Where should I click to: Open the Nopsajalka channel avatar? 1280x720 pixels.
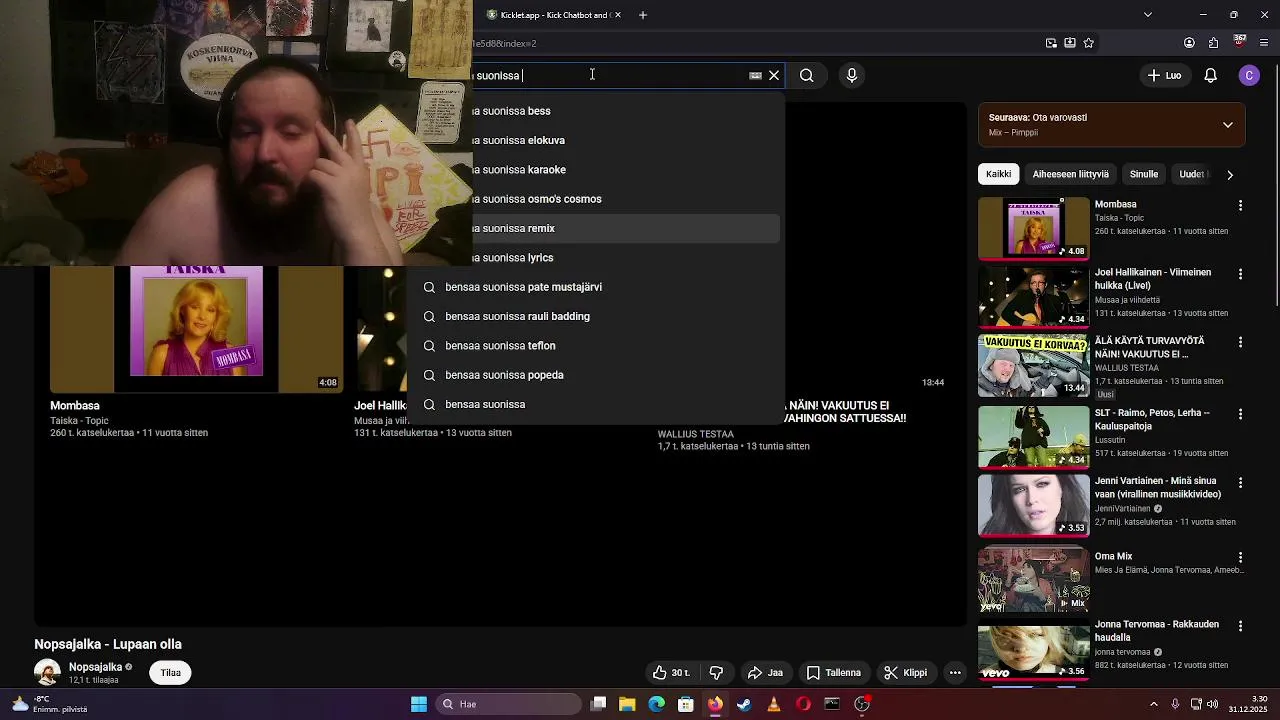(x=47, y=673)
